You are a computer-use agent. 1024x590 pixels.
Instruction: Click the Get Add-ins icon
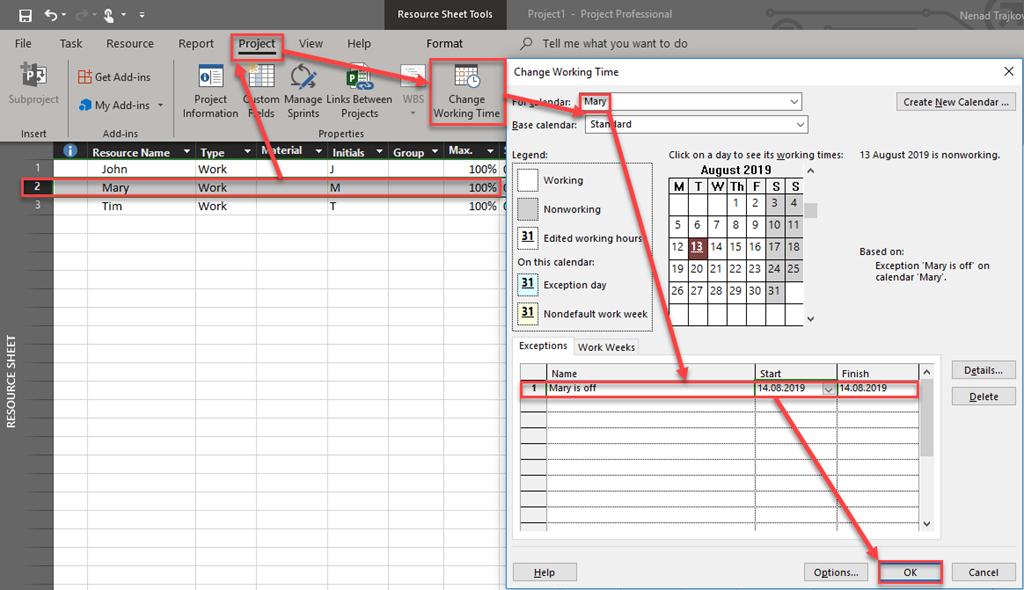[84, 77]
